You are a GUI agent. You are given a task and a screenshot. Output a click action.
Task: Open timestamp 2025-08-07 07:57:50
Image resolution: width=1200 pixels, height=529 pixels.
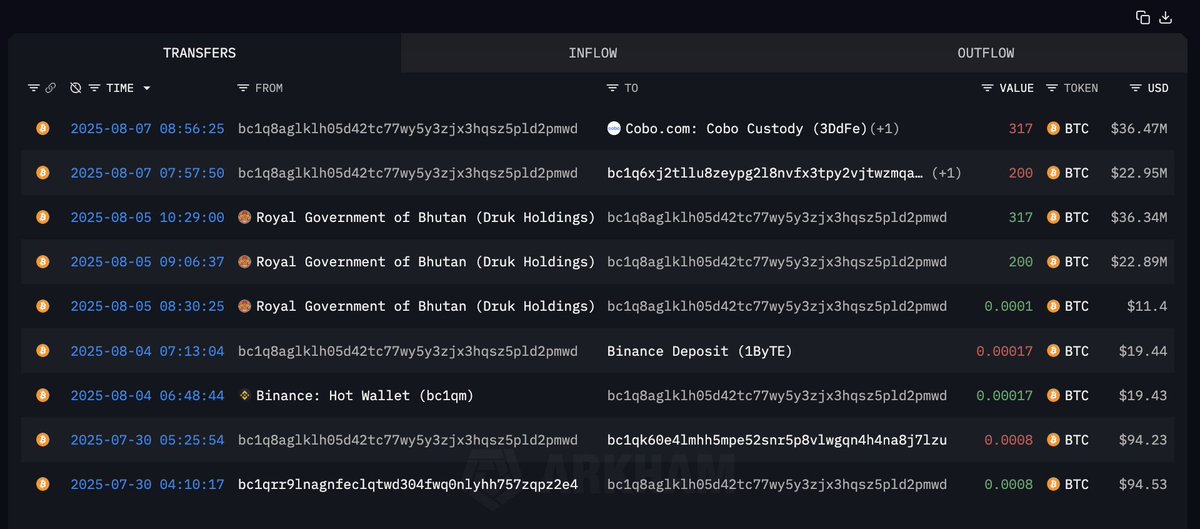[x=147, y=173]
